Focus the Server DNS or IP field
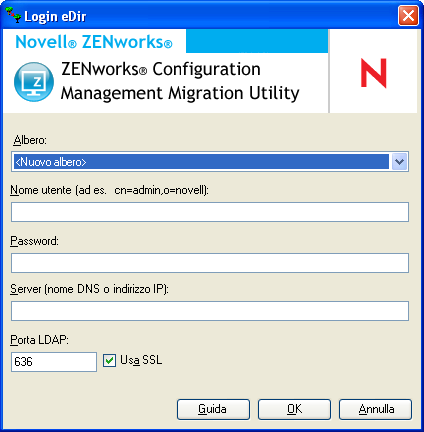424x432 pixels. (210, 311)
